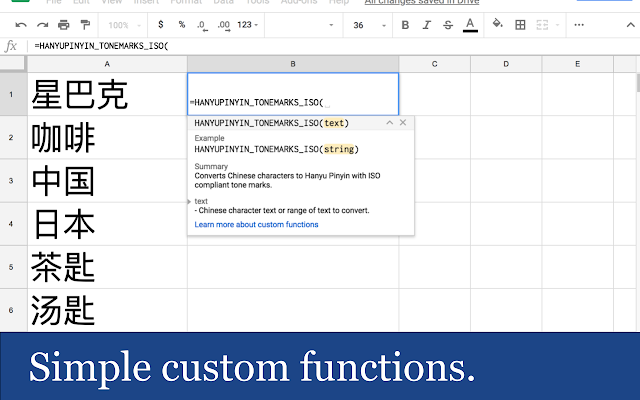Decrease decimal places
Screen dimensions: 640x400
[202, 26]
